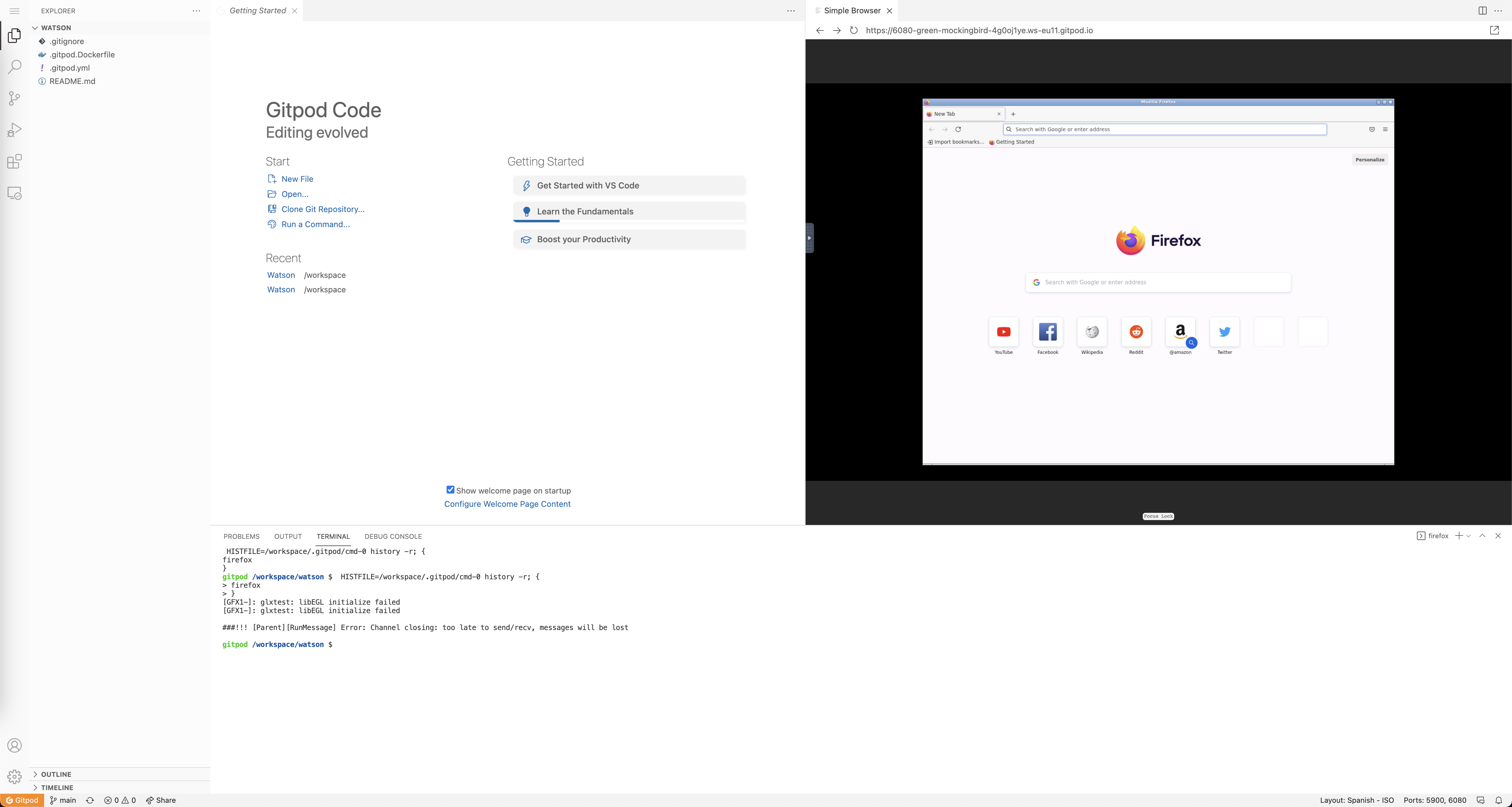The image size is (1512, 807).
Task: Switch to the PROBLEMS tab
Action: 241,536
